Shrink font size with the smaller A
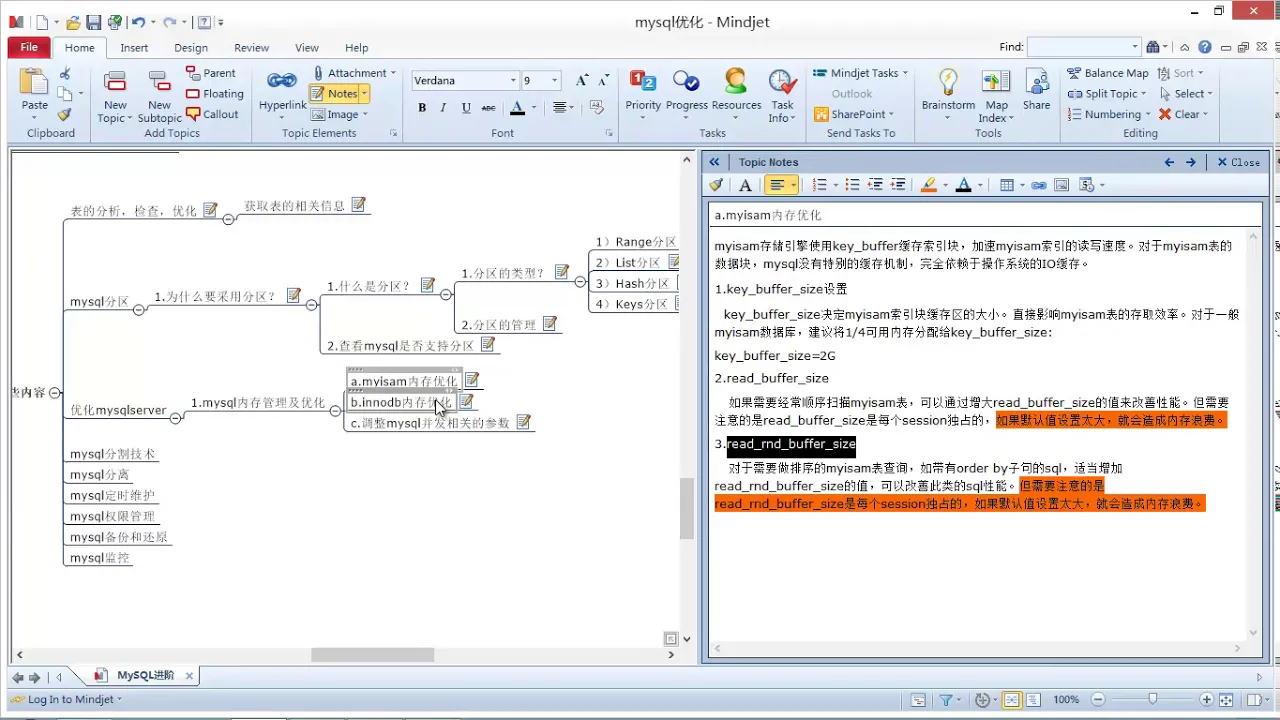 [x=604, y=80]
